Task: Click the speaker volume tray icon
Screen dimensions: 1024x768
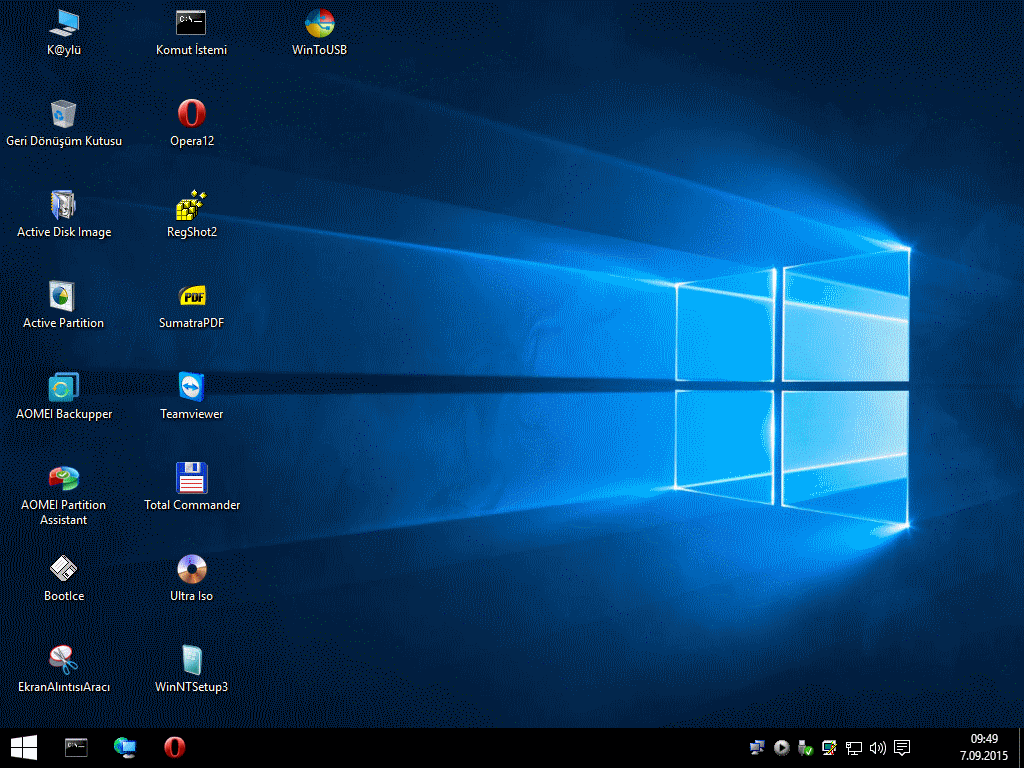Action: (878, 747)
